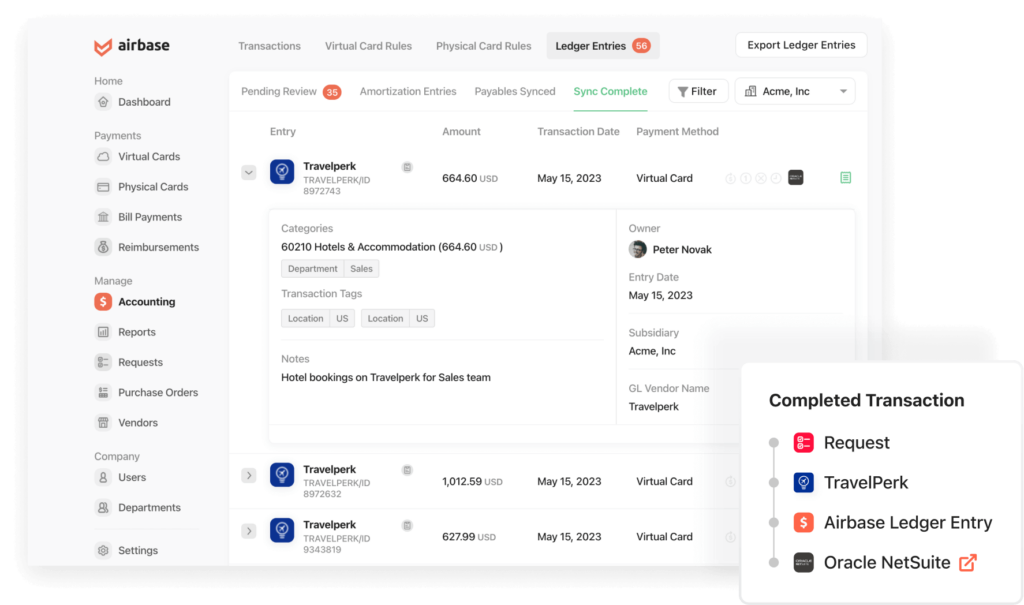Image resolution: width=1024 pixels, height=605 pixels.
Task: Click the red Request icon in Completed Transaction
Action: tap(803, 442)
